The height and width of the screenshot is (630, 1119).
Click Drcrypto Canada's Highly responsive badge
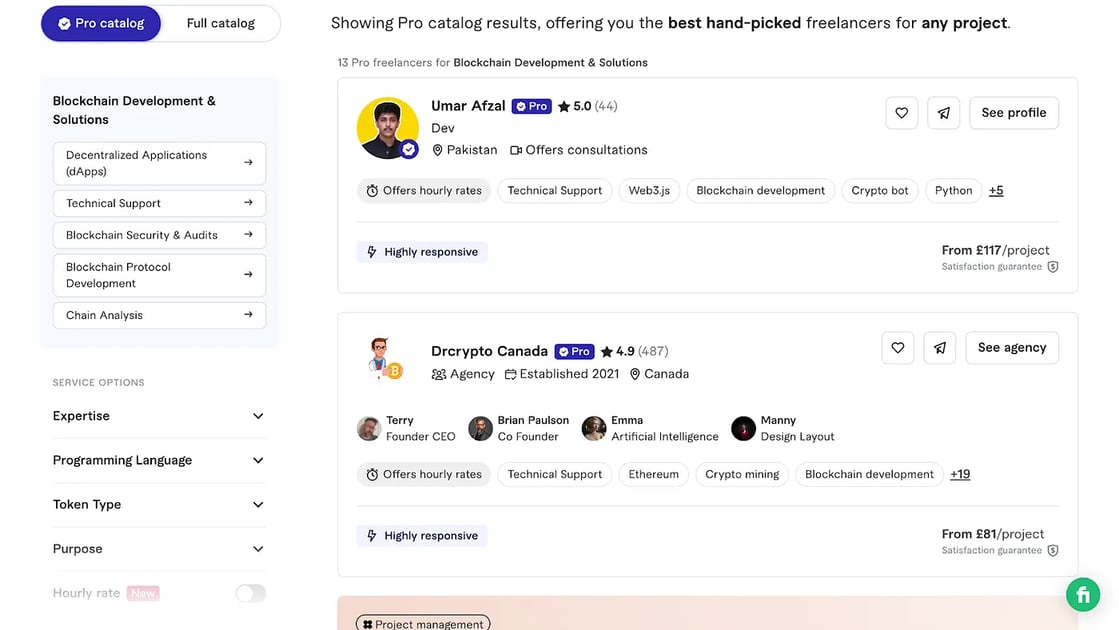422,536
